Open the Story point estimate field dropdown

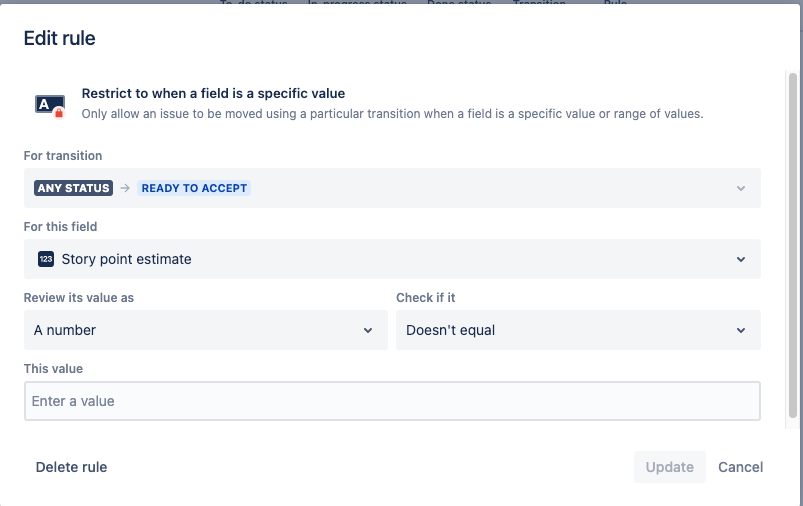[x=392, y=259]
